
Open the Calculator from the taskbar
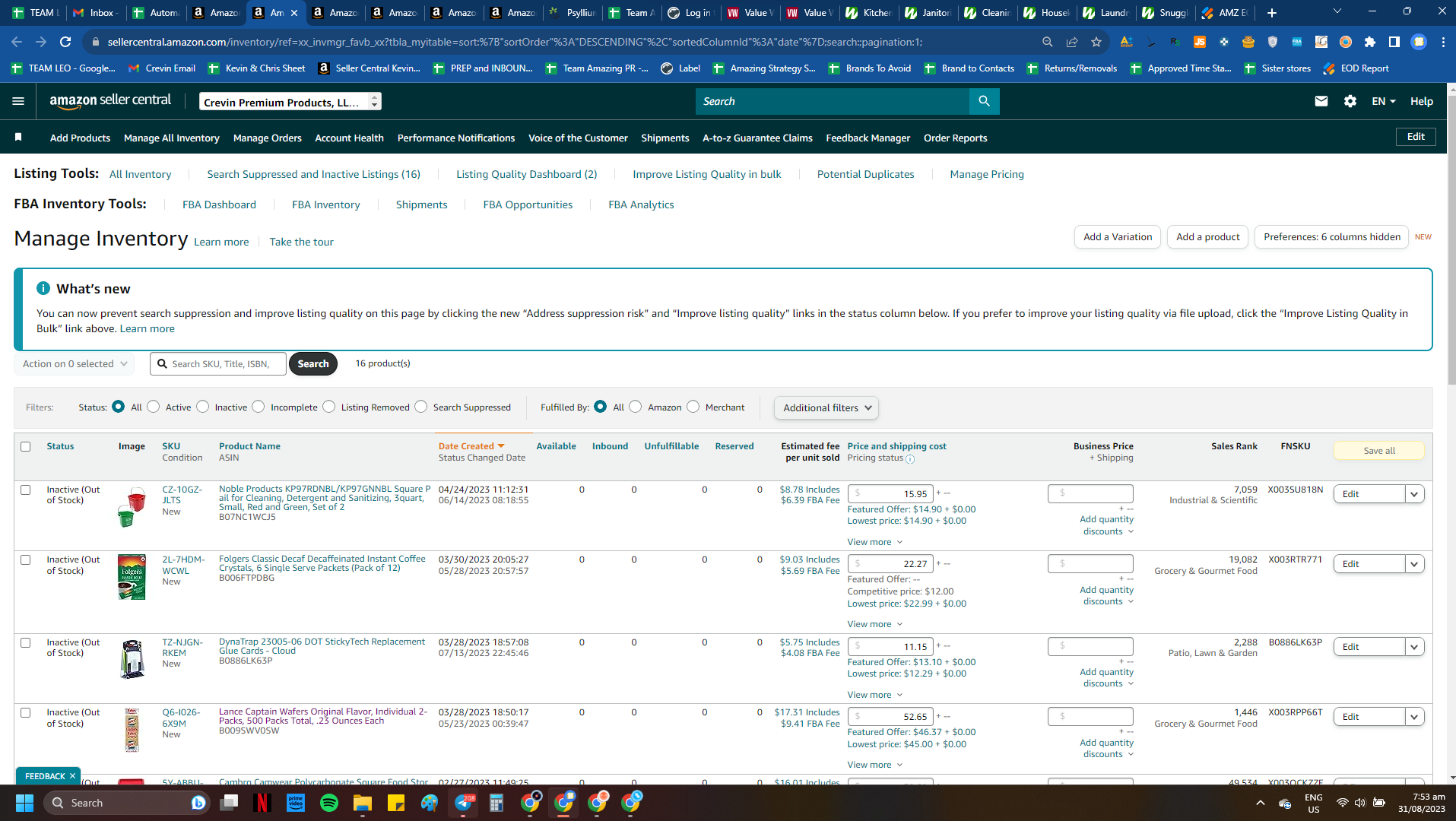[x=496, y=803]
